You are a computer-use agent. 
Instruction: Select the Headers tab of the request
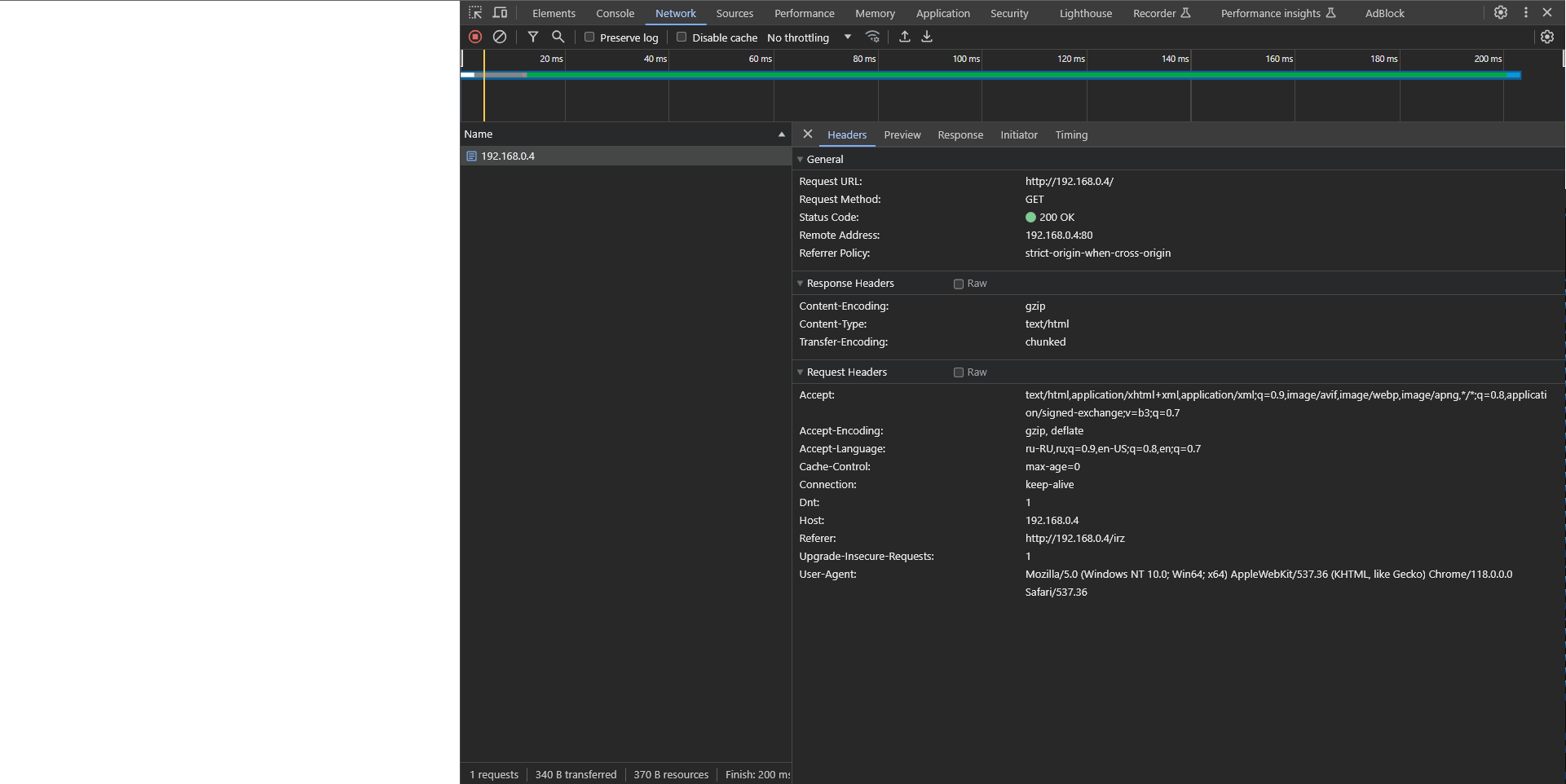click(x=846, y=134)
